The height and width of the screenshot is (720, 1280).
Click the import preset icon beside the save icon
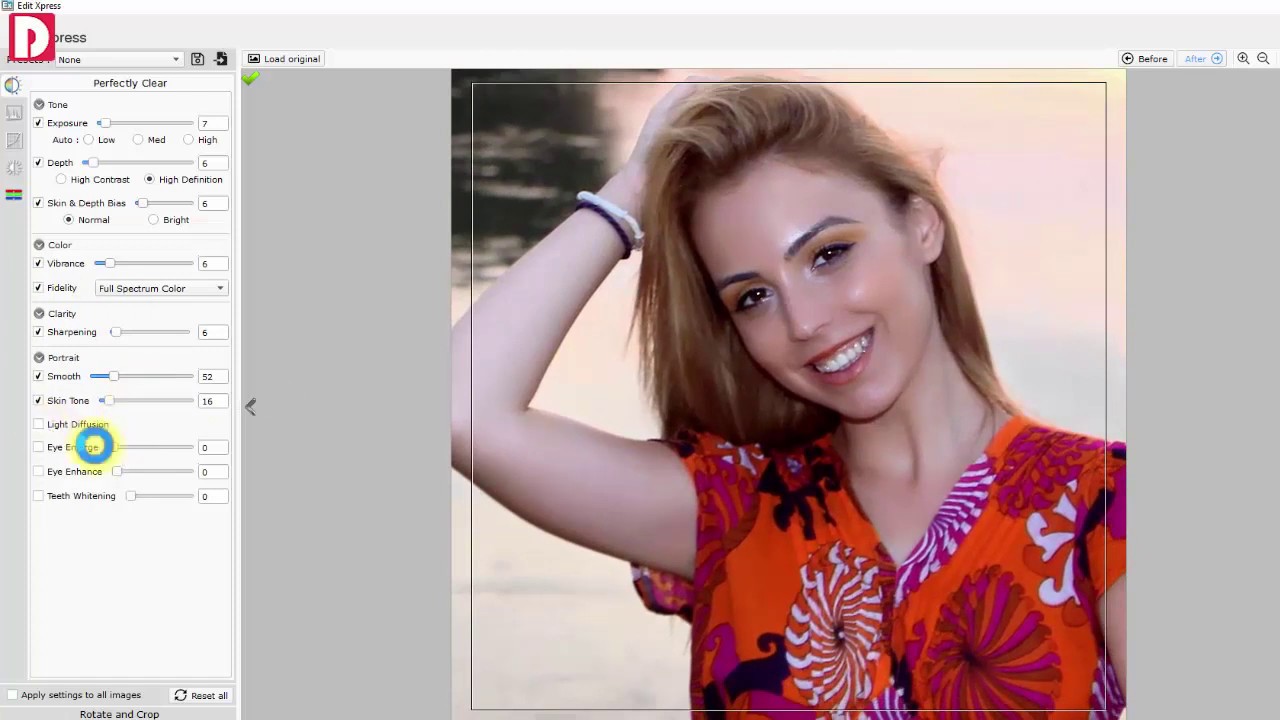[x=221, y=59]
